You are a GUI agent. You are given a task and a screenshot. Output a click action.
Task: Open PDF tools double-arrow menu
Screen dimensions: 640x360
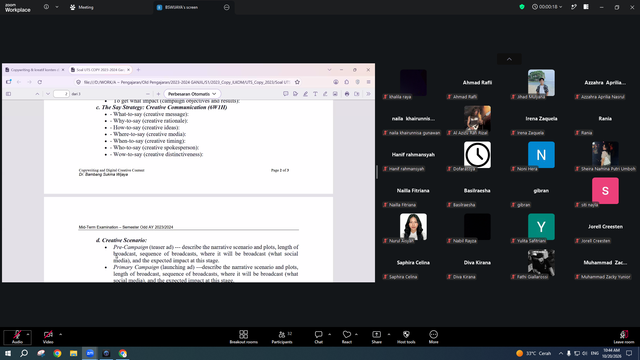[x=368, y=94]
